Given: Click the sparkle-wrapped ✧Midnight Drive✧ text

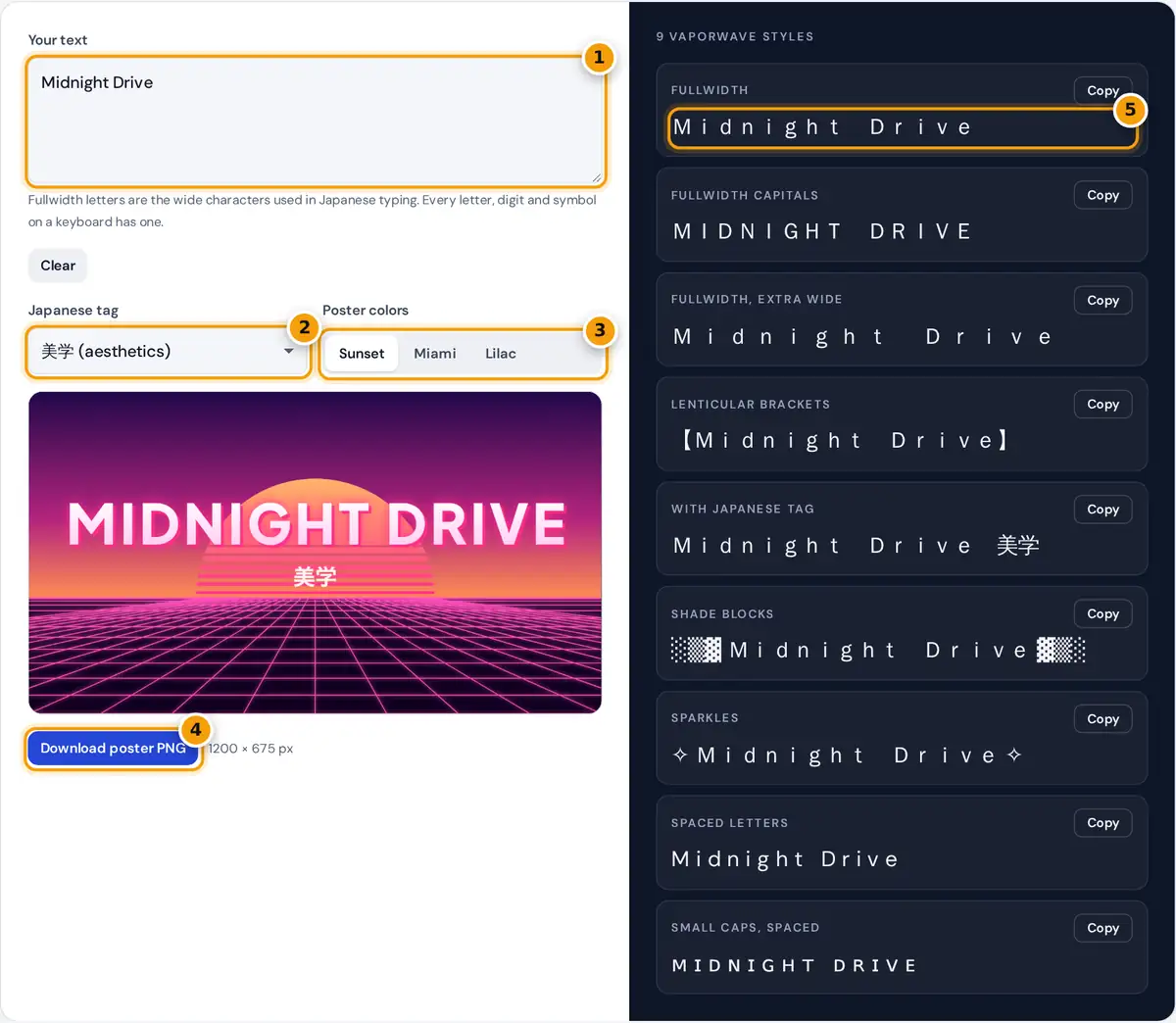Looking at the screenshot, I should point(848,755).
